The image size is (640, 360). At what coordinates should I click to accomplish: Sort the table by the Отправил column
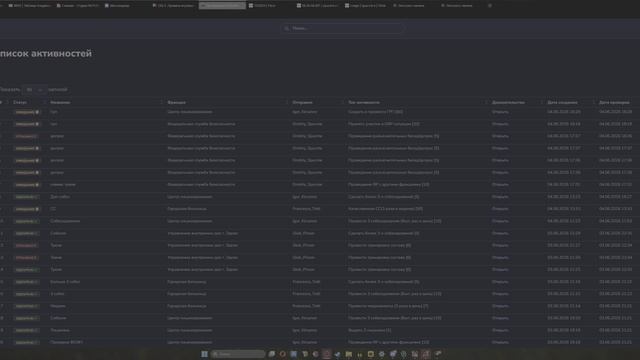click(302, 102)
